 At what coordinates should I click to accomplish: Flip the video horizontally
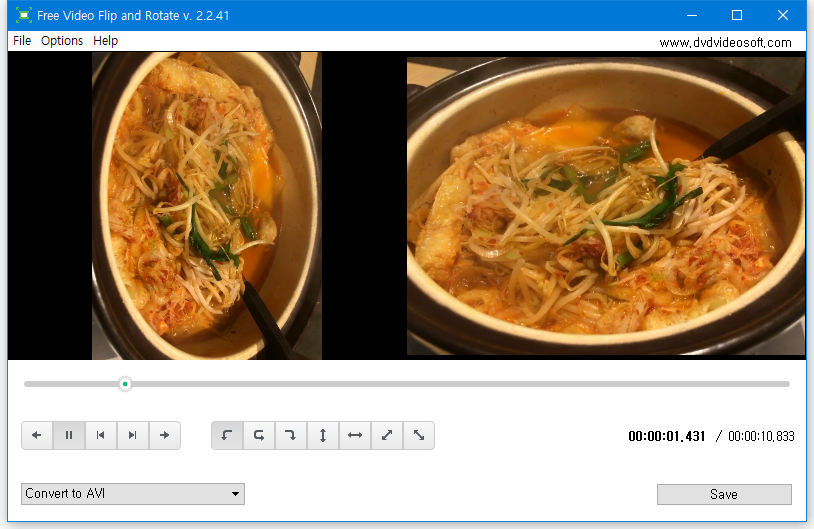click(x=355, y=435)
